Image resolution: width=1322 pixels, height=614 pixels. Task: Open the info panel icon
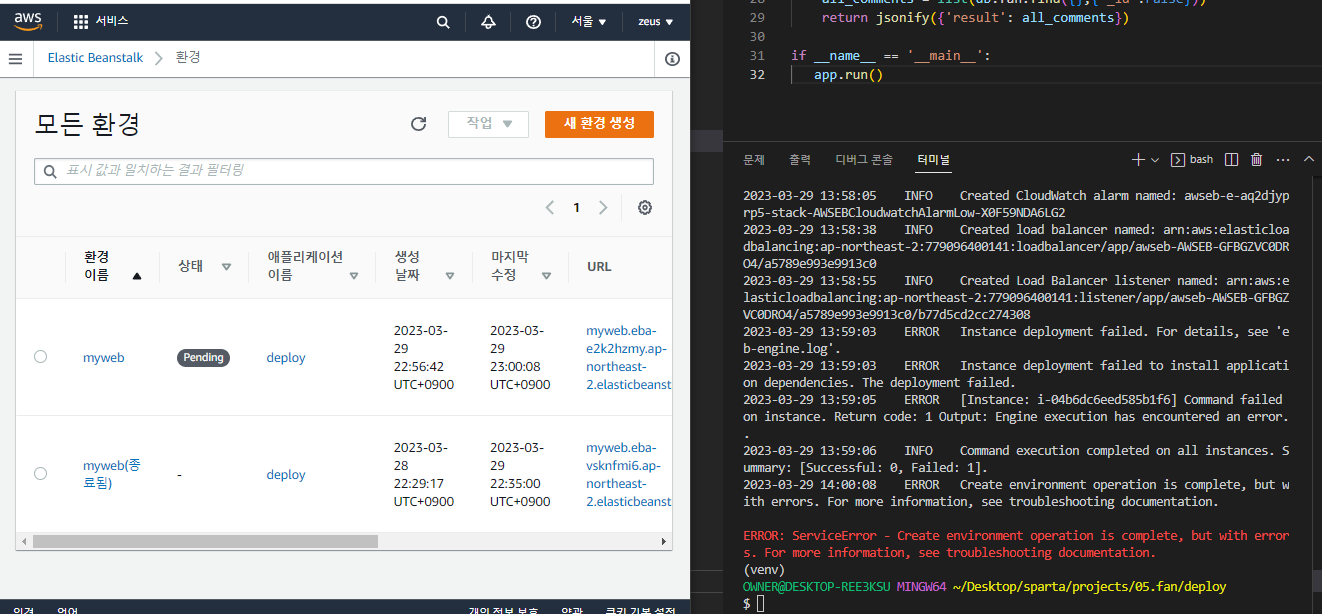673,59
